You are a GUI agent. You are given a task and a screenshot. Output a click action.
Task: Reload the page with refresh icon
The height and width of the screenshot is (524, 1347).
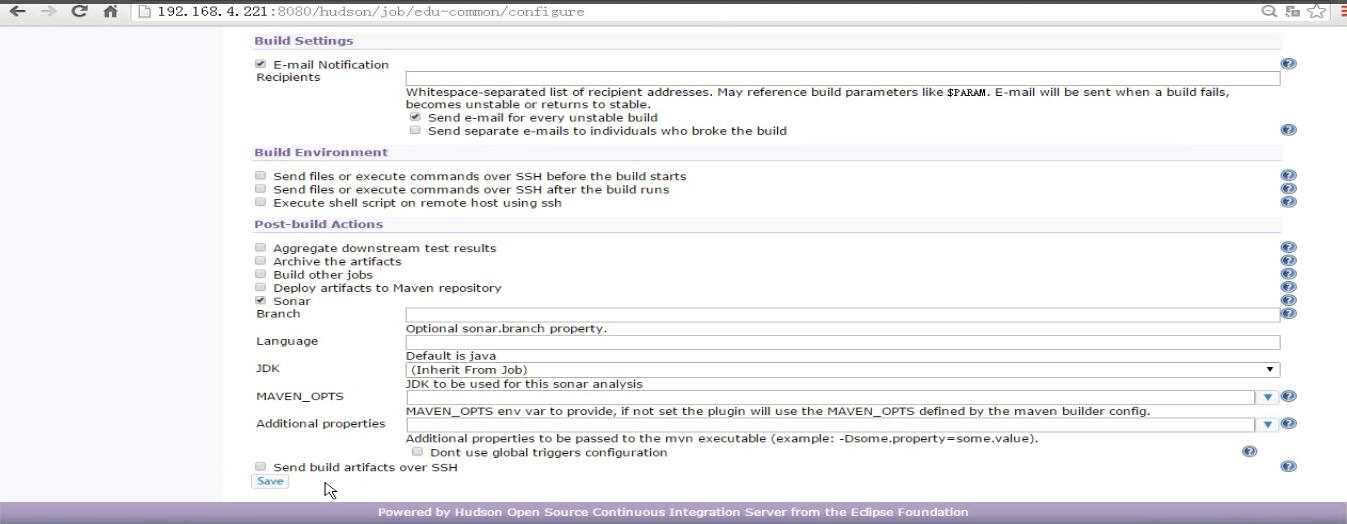click(80, 11)
